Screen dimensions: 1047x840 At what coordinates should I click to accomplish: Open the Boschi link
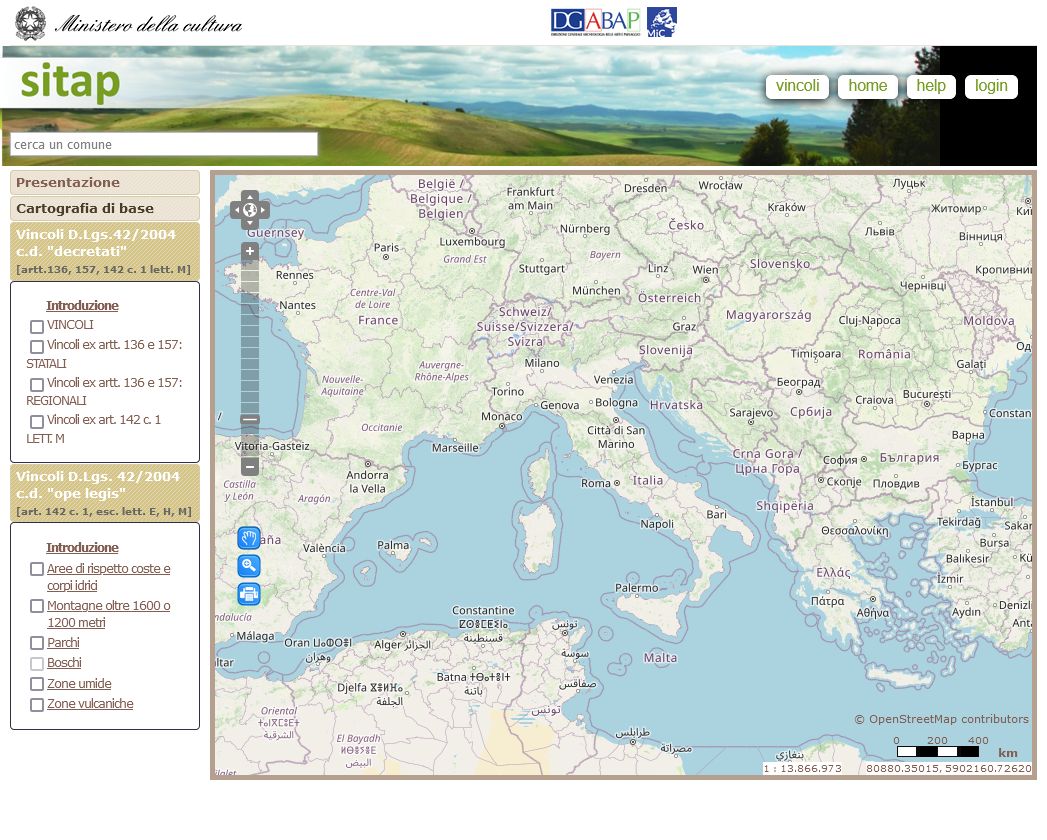pyautogui.click(x=64, y=662)
